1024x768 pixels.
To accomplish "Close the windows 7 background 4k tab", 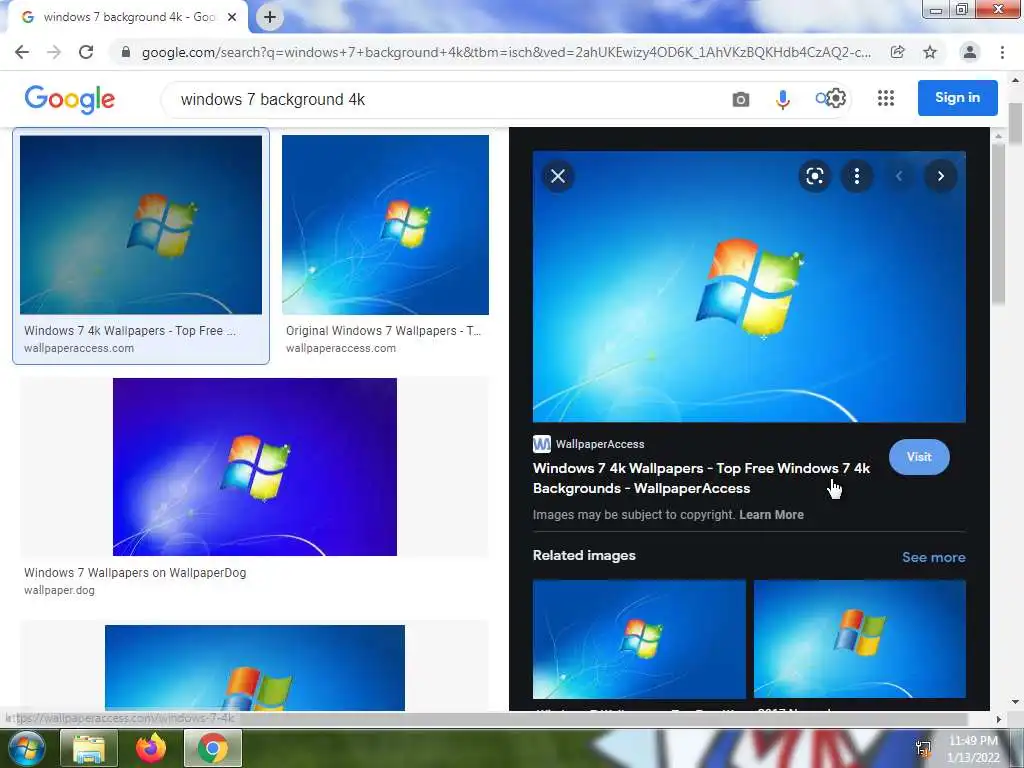I will point(232,18).
